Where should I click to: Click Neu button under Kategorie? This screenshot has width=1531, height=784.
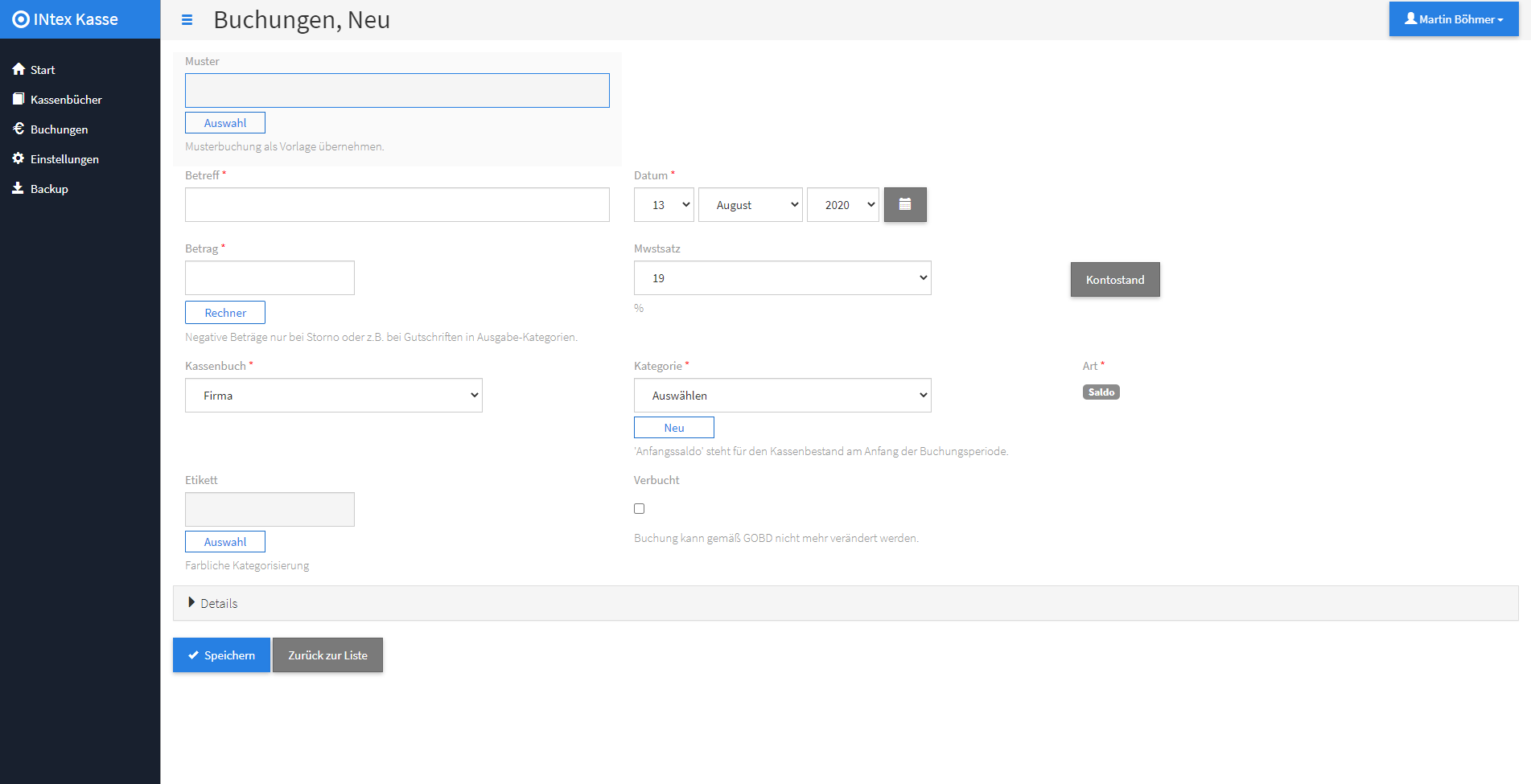click(x=674, y=428)
